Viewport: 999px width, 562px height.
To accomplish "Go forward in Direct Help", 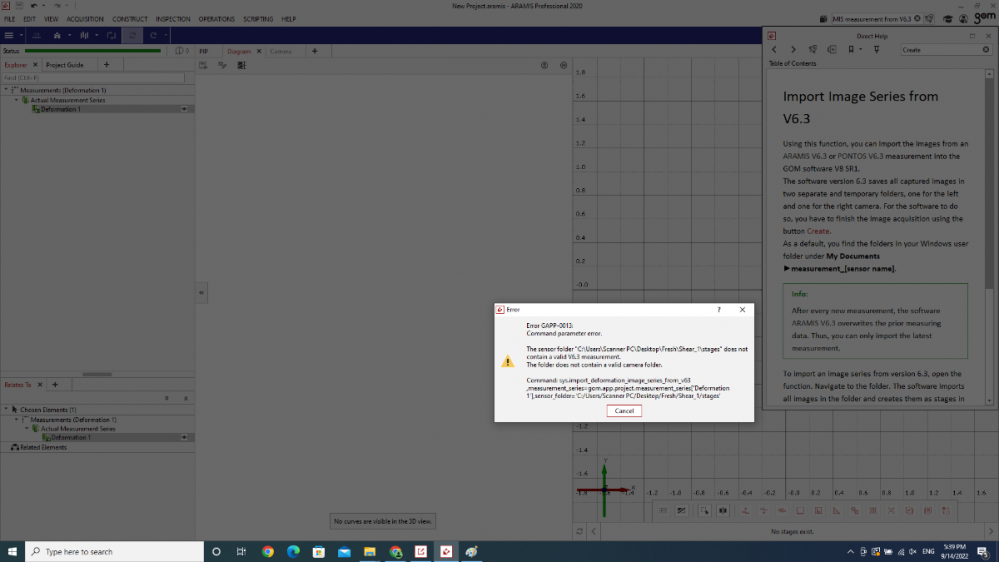I will pyautogui.click(x=793, y=50).
